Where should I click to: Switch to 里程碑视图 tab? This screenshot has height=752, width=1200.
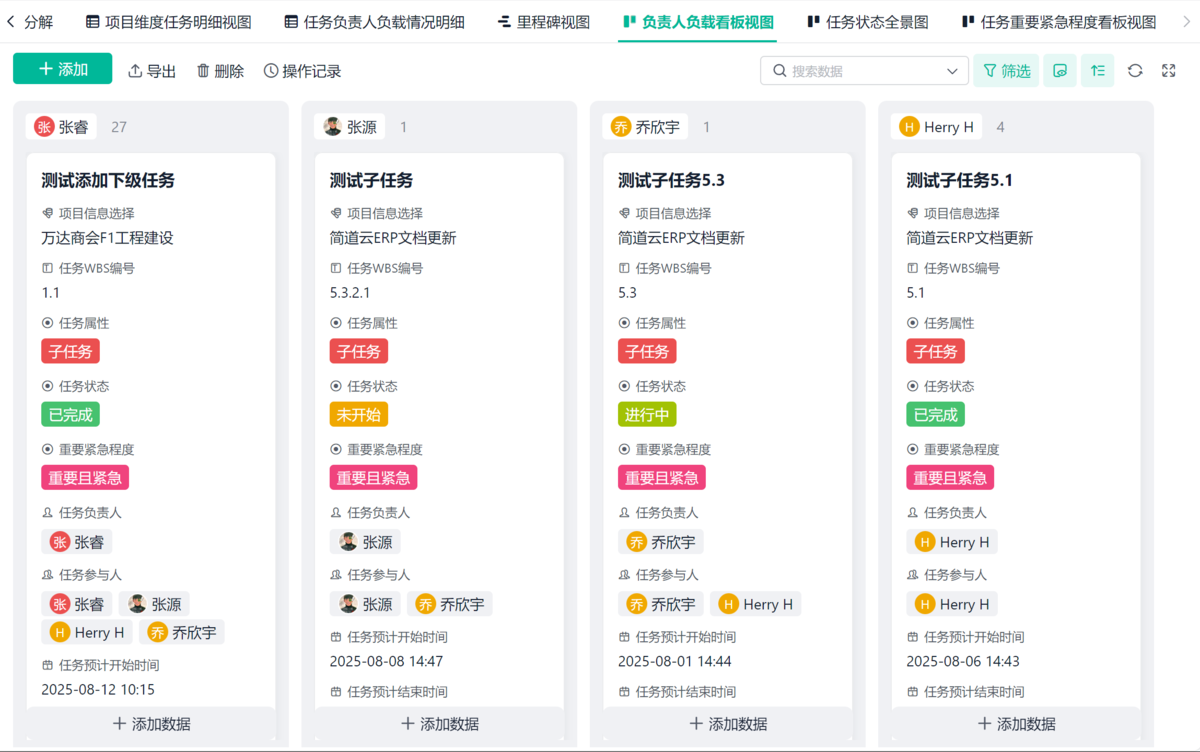coord(544,22)
